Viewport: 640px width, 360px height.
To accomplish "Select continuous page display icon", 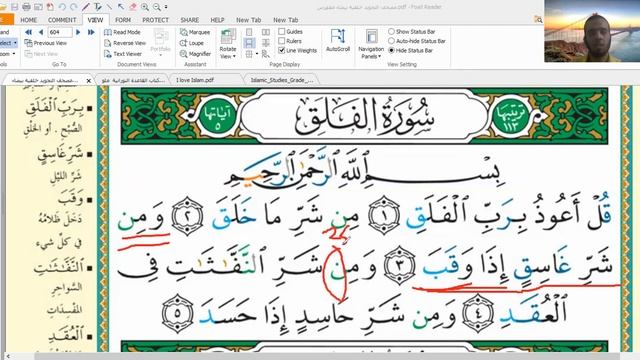I will click(x=249, y=43).
